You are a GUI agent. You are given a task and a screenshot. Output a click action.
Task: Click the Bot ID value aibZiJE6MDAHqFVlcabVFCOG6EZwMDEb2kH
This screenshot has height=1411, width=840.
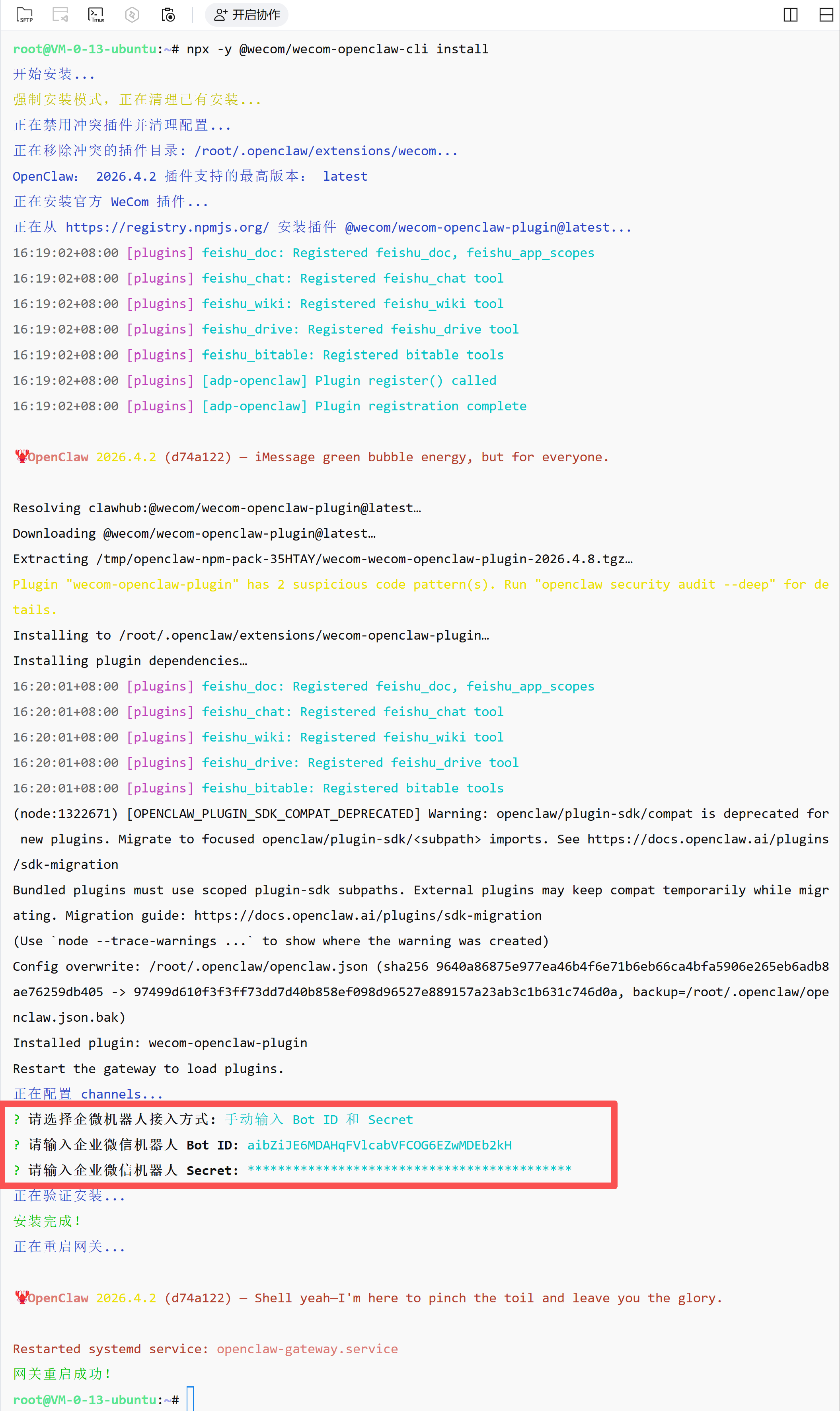[379, 1145]
